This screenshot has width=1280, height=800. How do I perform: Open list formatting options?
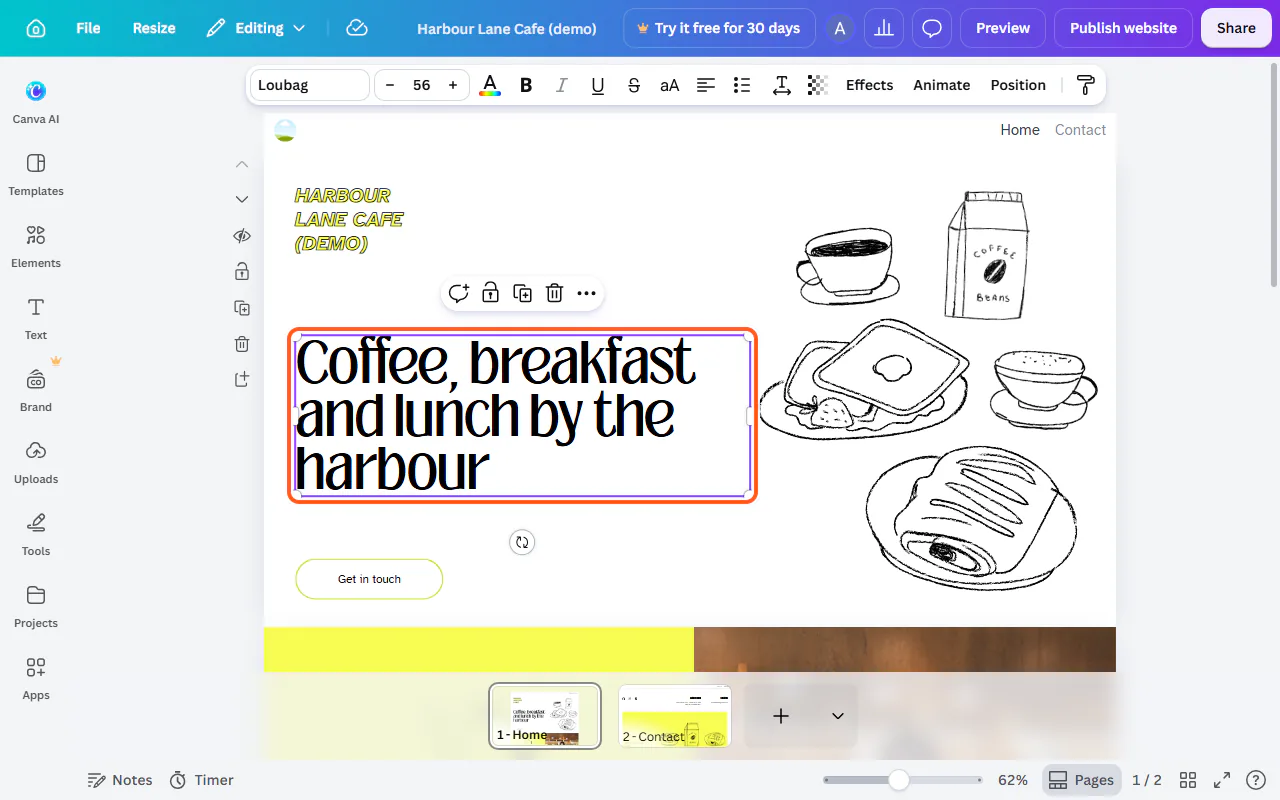click(x=742, y=85)
